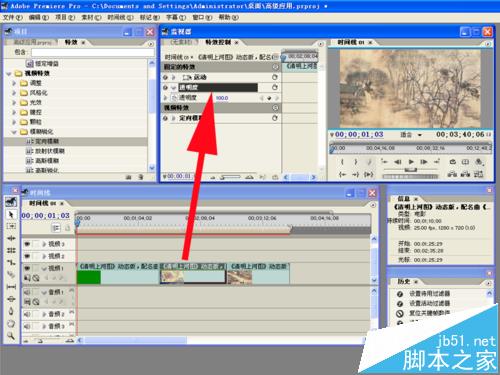Toggle eye visibility for Video 3 track
500x375 pixels.
(x=27, y=244)
